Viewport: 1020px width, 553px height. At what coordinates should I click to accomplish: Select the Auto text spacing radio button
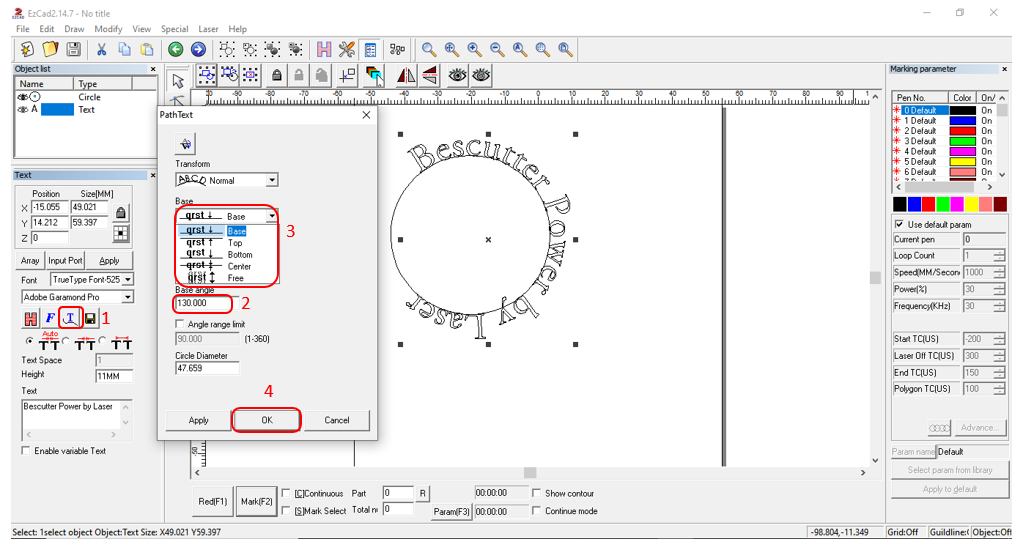[x=29, y=341]
